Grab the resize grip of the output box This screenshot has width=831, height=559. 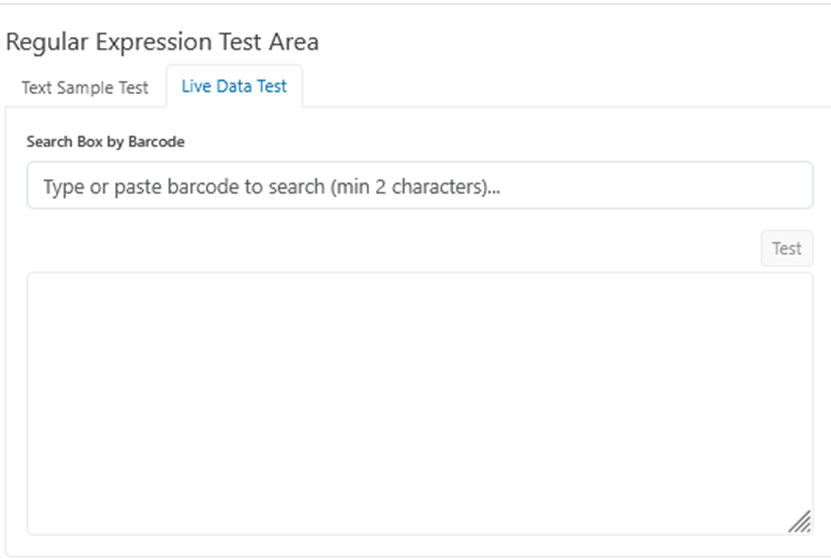click(x=799, y=521)
